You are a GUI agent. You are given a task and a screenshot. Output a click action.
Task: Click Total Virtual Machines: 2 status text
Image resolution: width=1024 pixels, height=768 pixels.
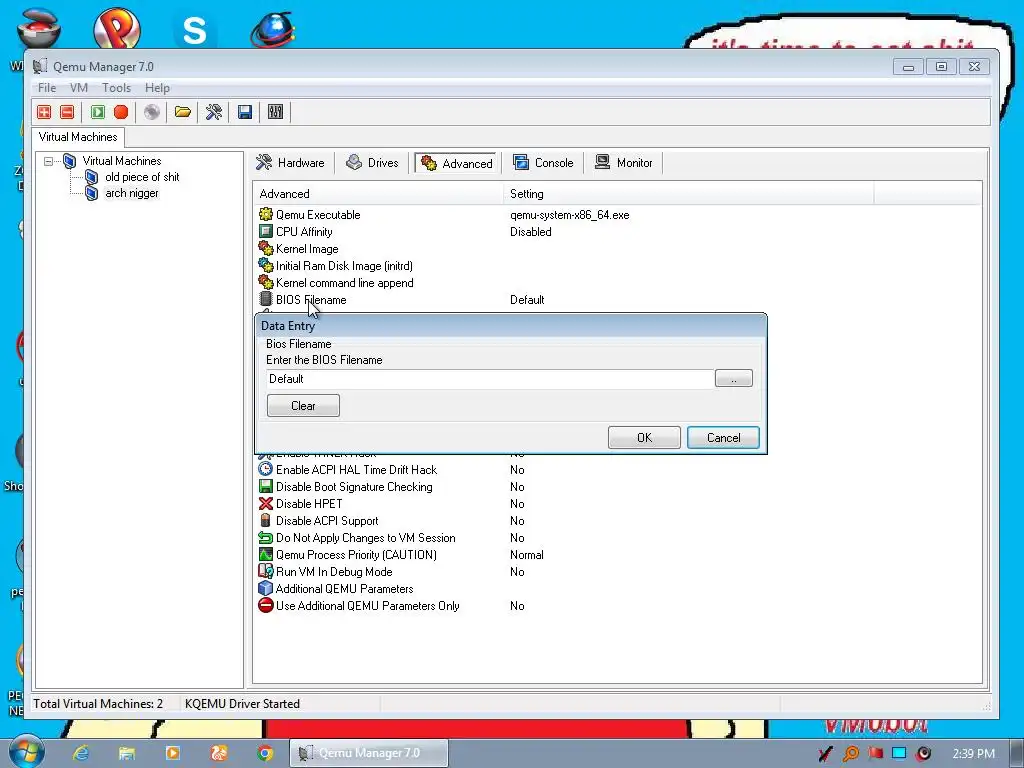(x=98, y=703)
